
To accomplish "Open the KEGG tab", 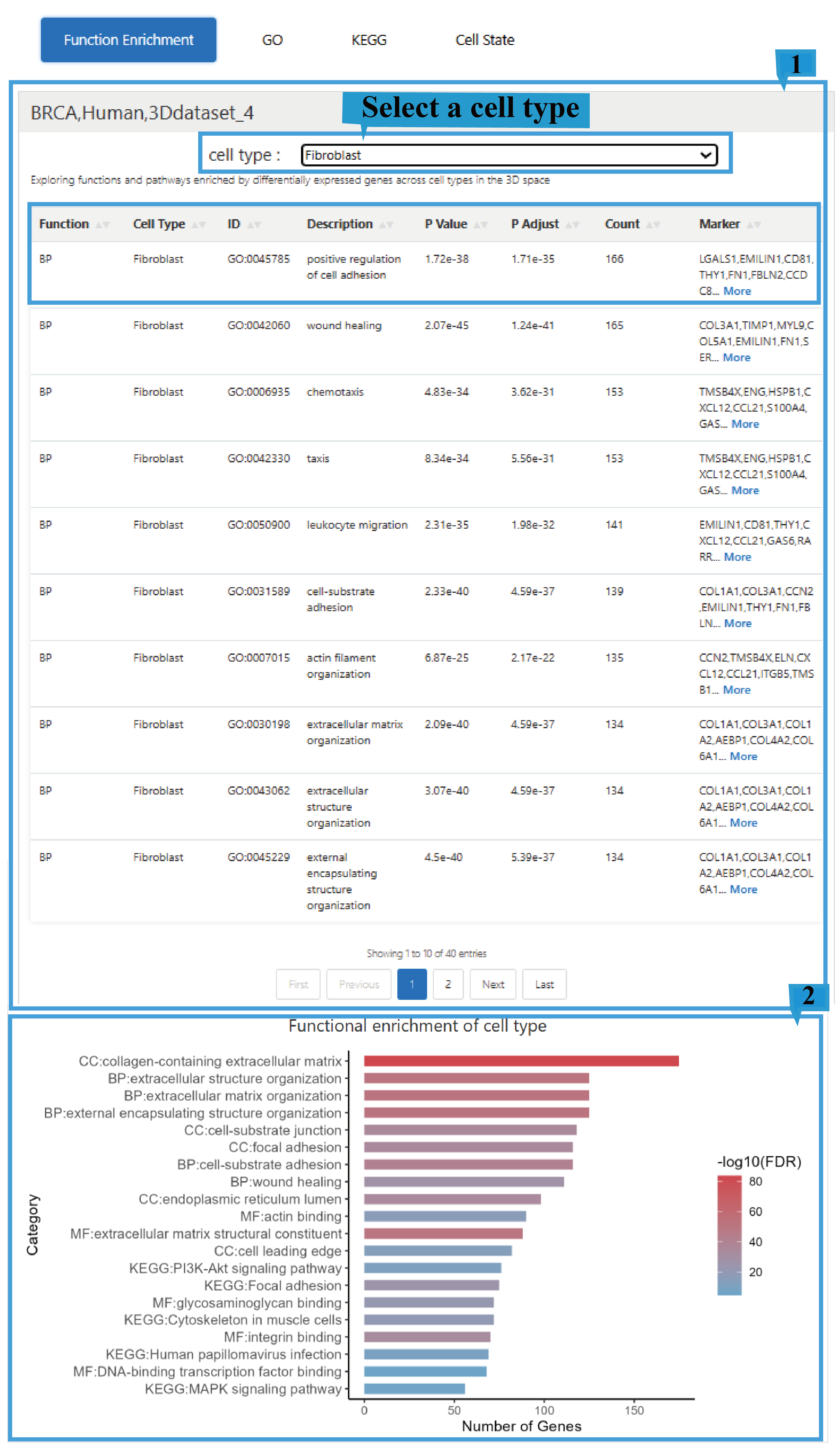I will (369, 40).
